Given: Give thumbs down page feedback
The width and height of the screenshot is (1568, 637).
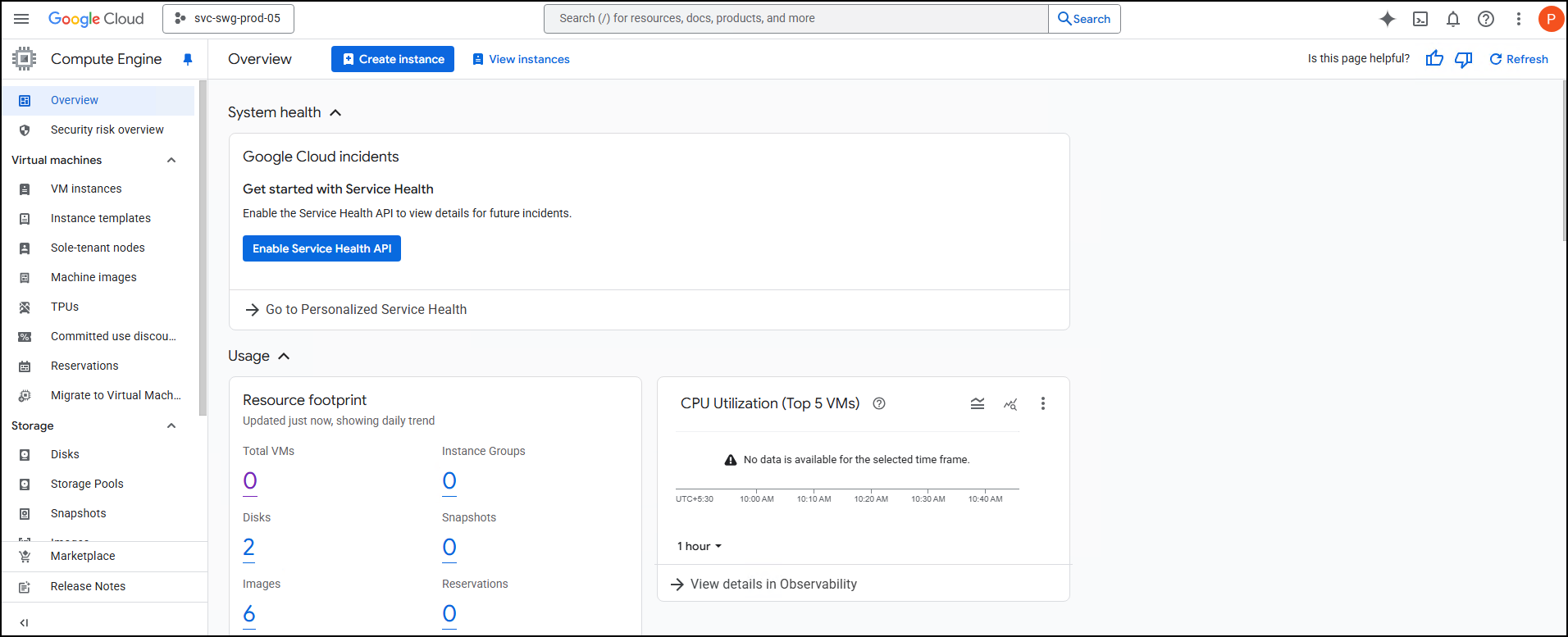Looking at the screenshot, I should point(1464,59).
